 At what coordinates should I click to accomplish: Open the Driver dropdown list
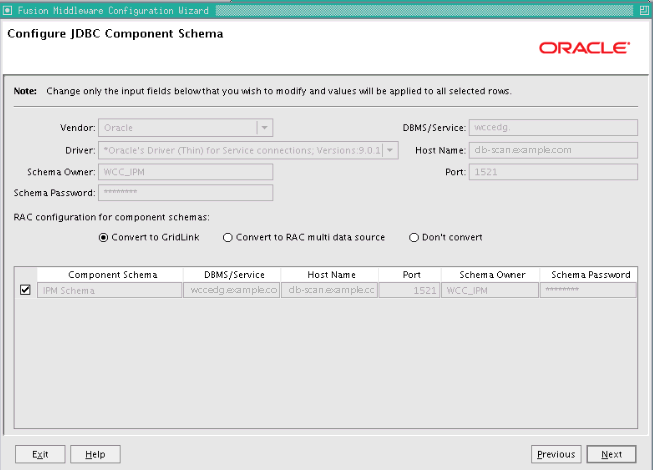248,150
